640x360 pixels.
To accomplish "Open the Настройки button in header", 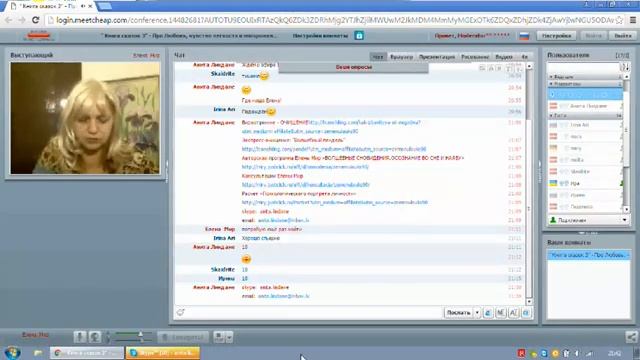I will coord(556,36).
